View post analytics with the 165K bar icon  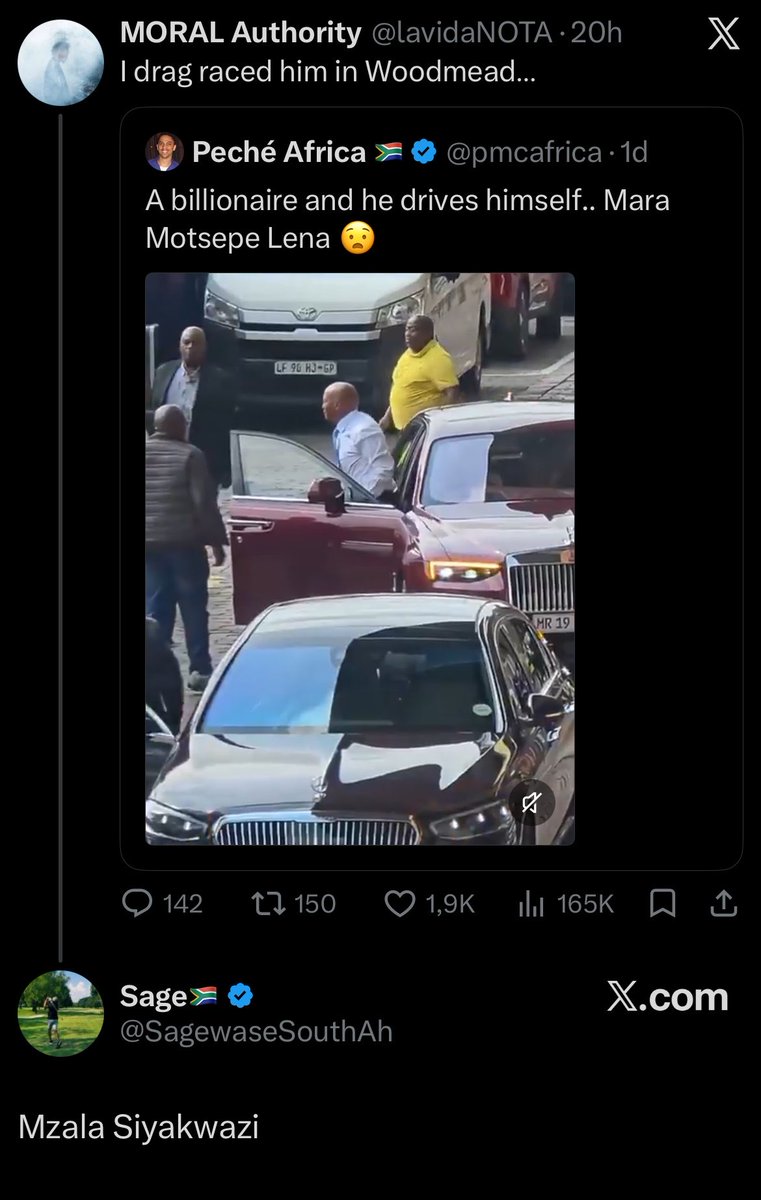[x=531, y=904]
